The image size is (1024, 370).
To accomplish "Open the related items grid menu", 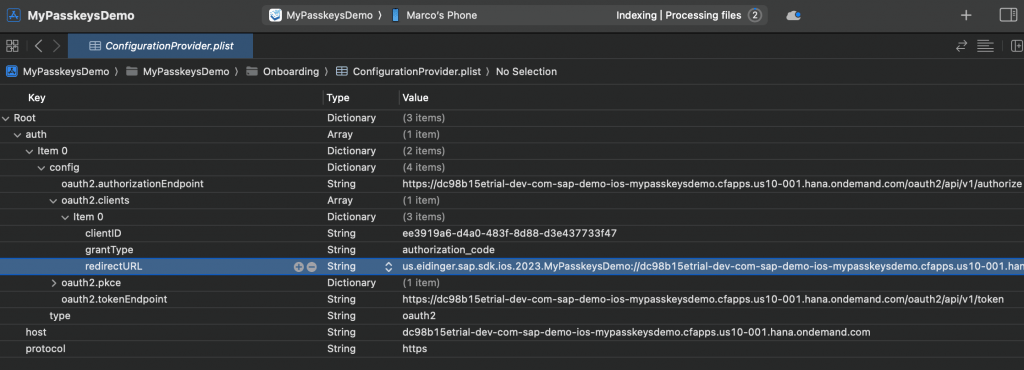I will coord(12,46).
